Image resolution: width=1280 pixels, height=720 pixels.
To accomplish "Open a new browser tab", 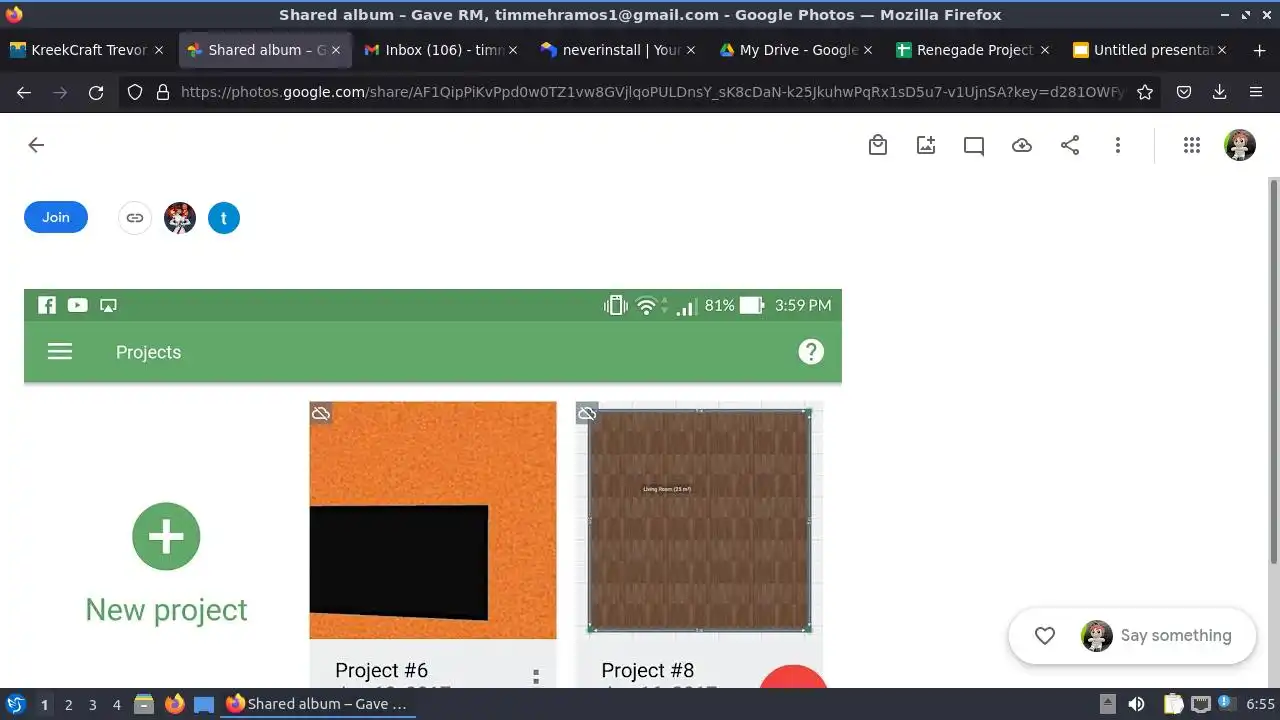I will pyautogui.click(x=1259, y=50).
